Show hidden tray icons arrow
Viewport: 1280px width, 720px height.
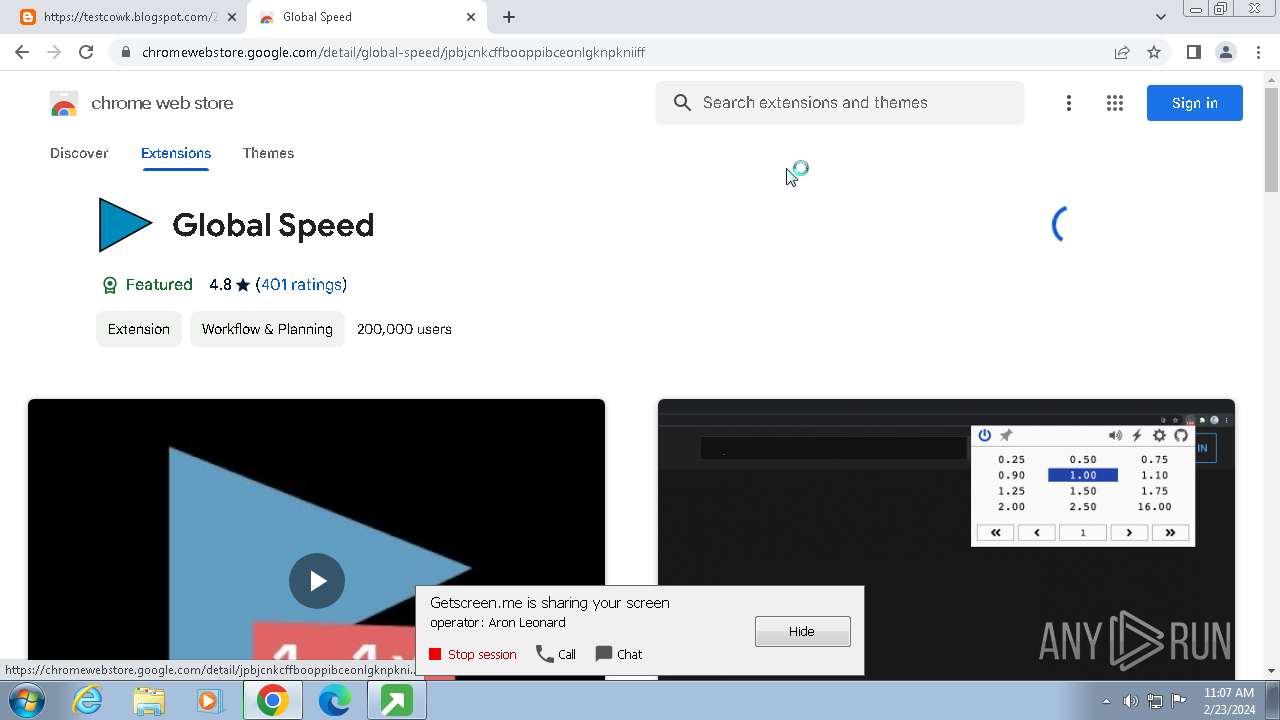coord(1106,701)
